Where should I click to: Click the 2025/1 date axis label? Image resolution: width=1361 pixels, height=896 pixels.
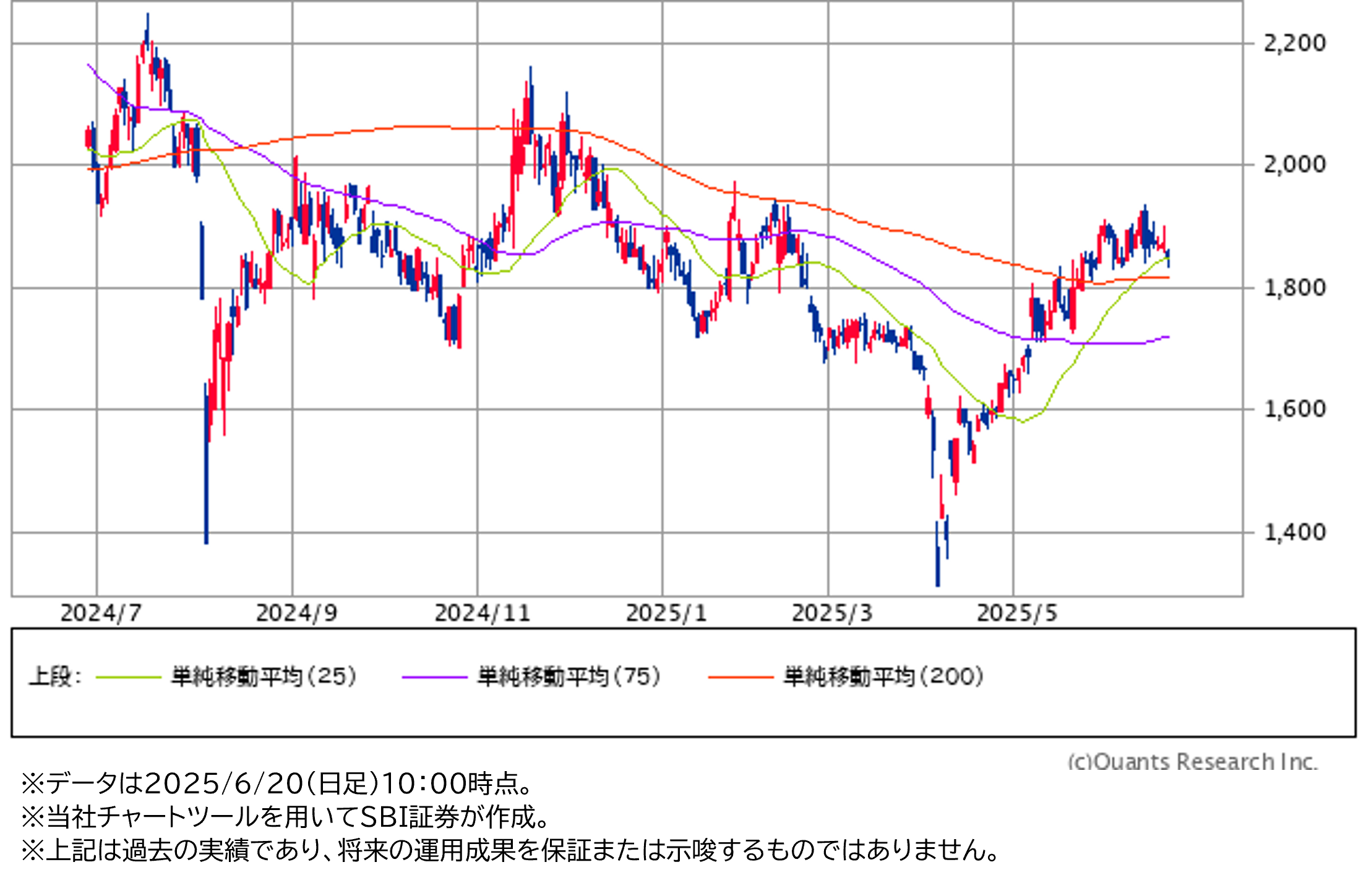[666, 613]
